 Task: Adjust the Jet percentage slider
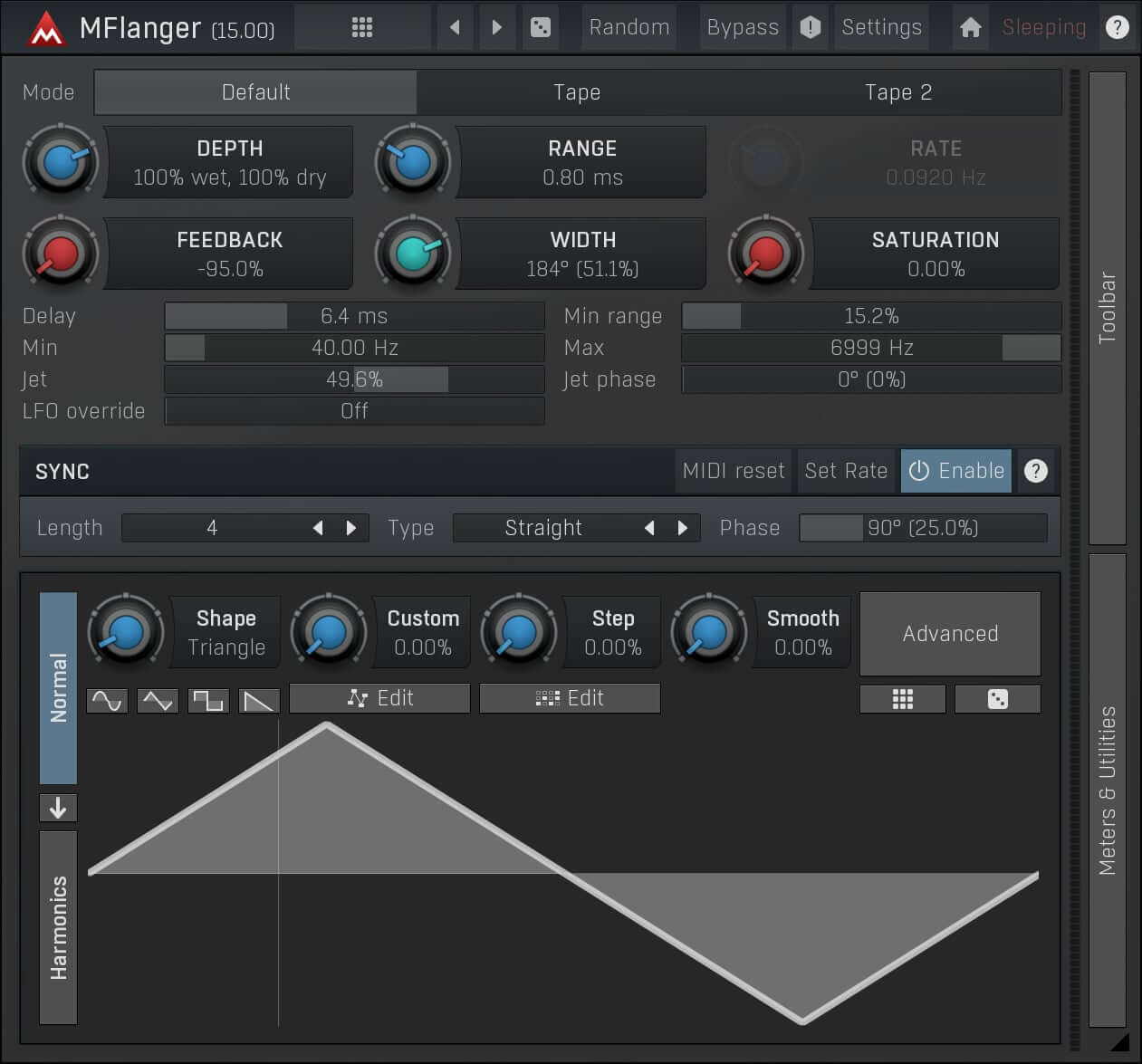pyautogui.click(x=354, y=379)
